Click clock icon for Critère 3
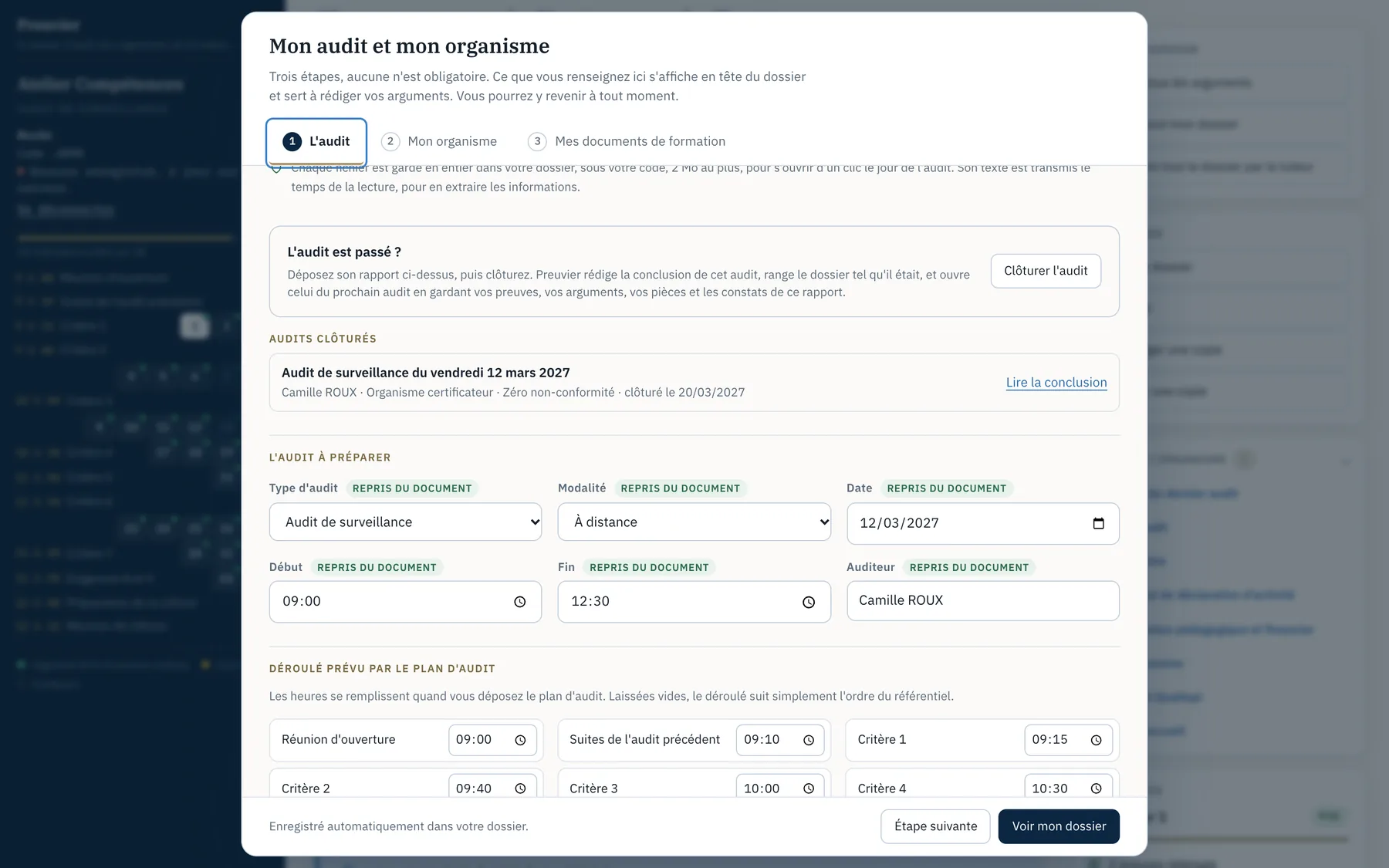The width and height of the screenshot is (1389, 868). pos(808,789)
